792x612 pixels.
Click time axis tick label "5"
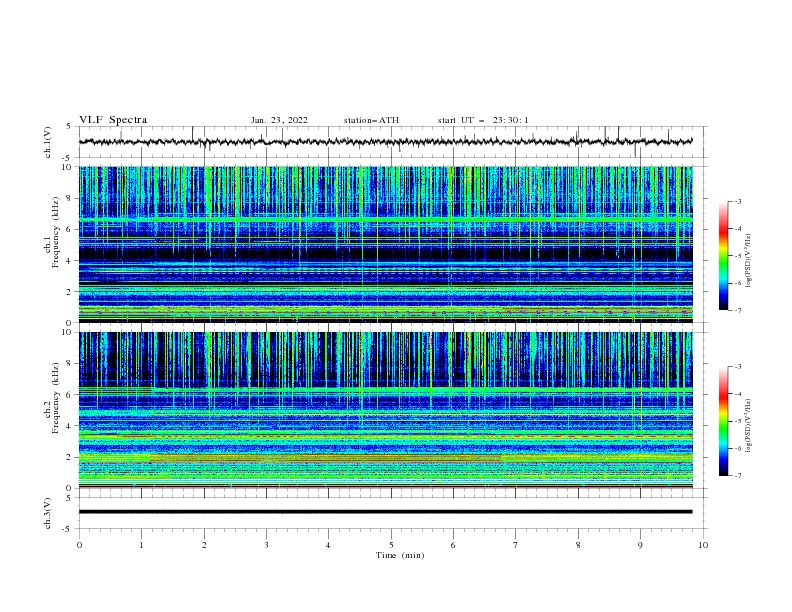click(391, 545)
